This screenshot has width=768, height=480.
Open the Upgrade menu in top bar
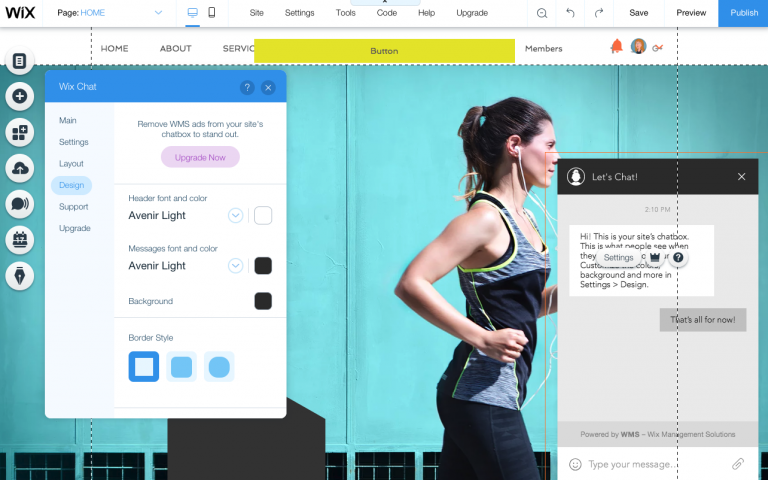point(472,13)
